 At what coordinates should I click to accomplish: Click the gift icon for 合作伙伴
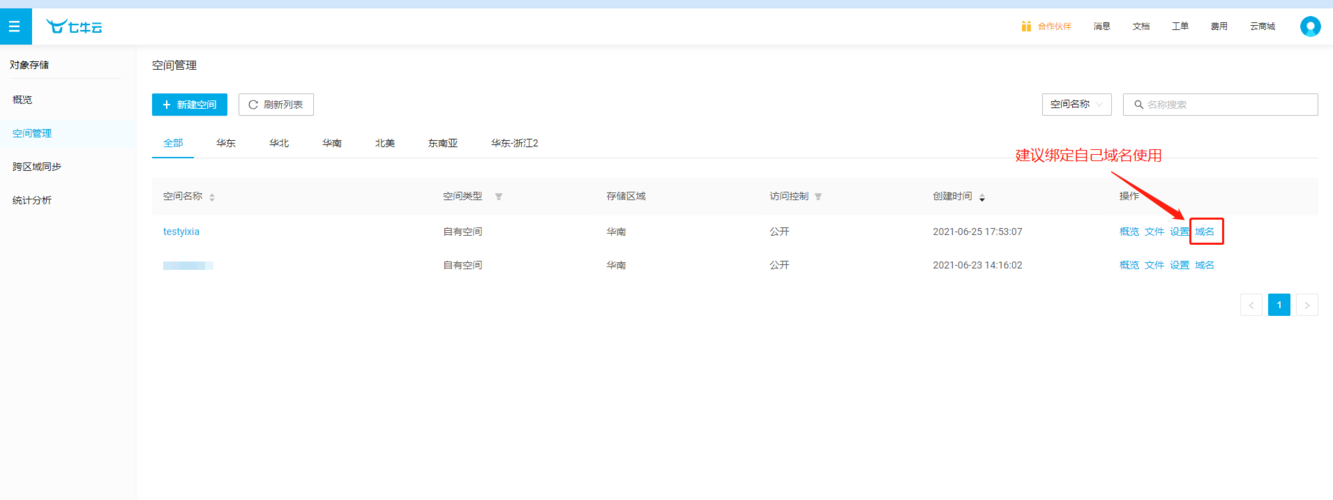pyautogui.click(x=1026, y=27)
